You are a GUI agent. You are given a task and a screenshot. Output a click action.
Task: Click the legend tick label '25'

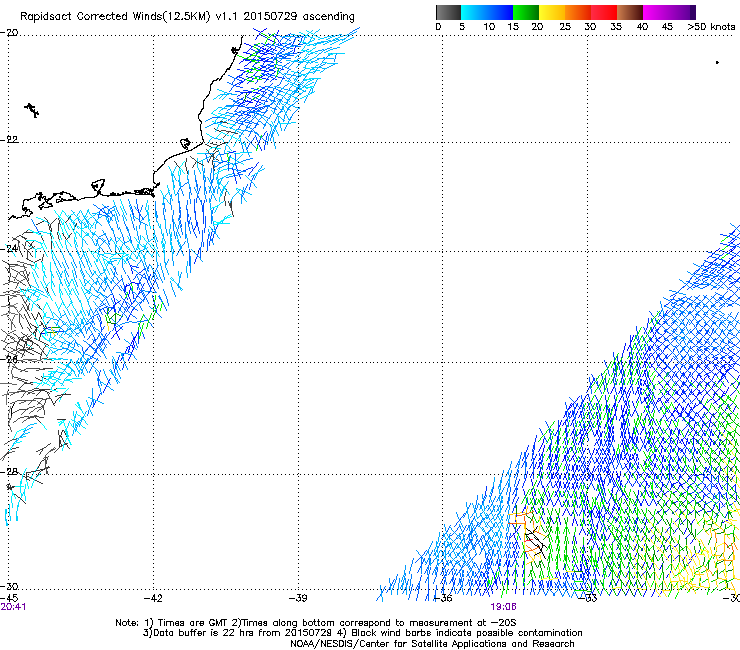pyautogui.click(x=564, y=27)
